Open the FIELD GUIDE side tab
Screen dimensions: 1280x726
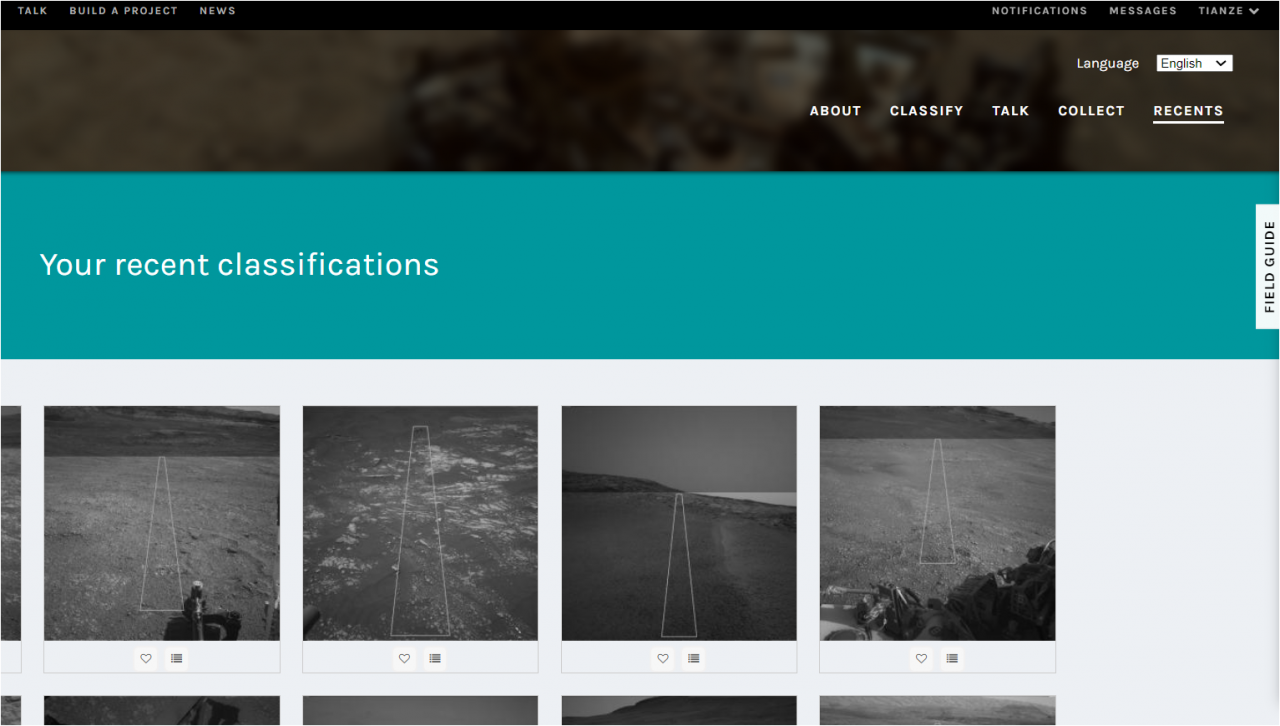(x=1268, y=266)
